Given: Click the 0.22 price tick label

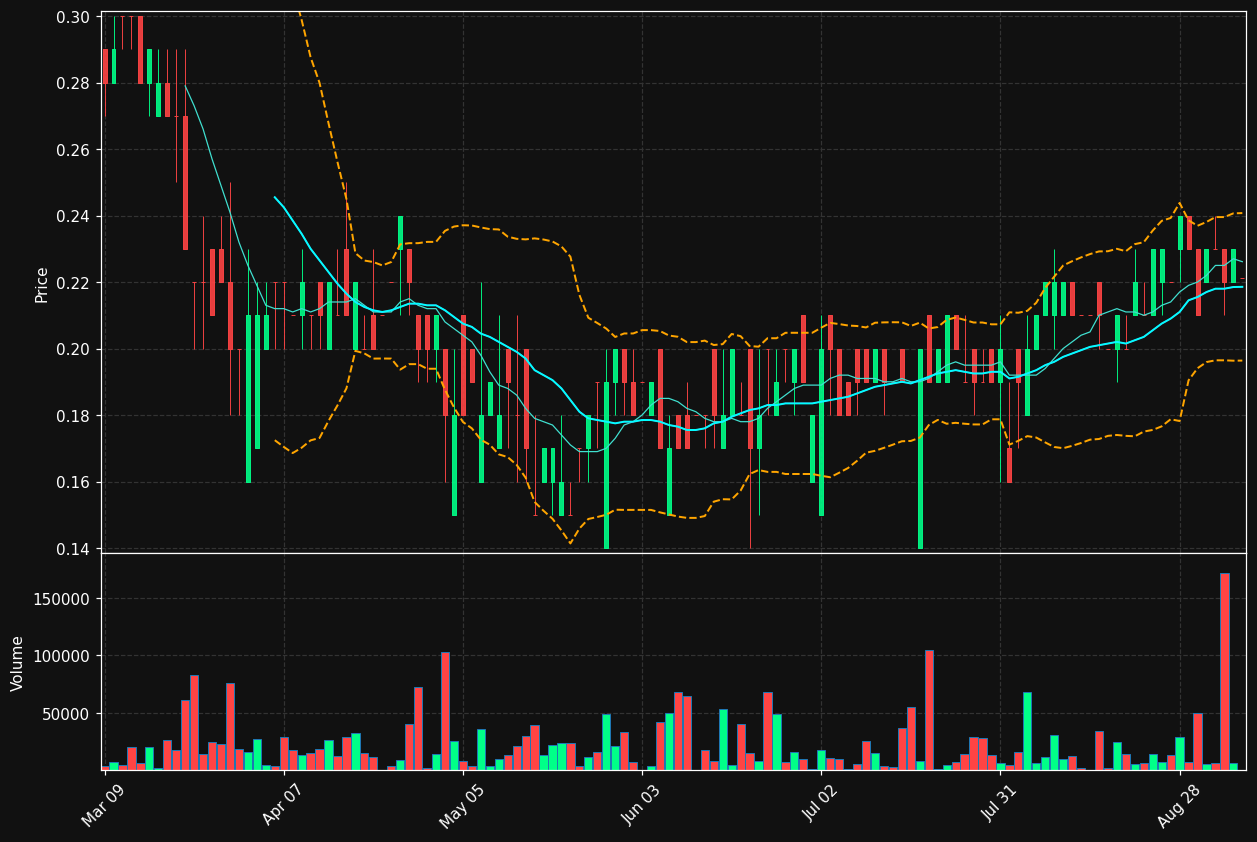Looking at the screenshot, I should point(74,283).
